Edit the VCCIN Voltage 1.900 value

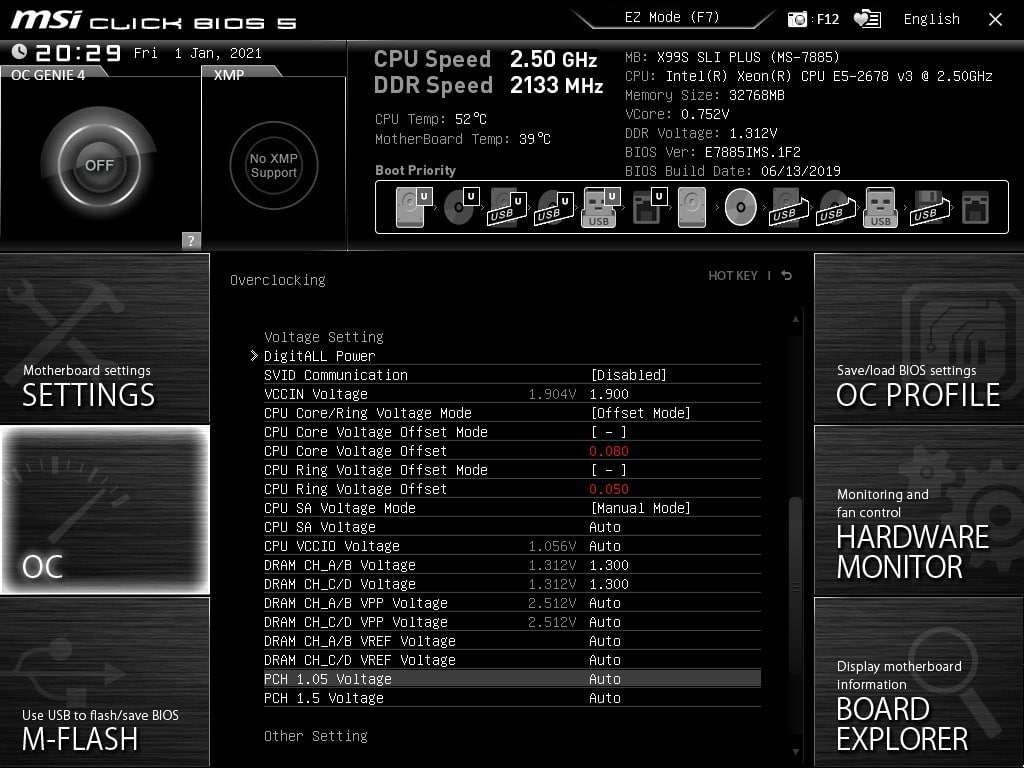609,394
